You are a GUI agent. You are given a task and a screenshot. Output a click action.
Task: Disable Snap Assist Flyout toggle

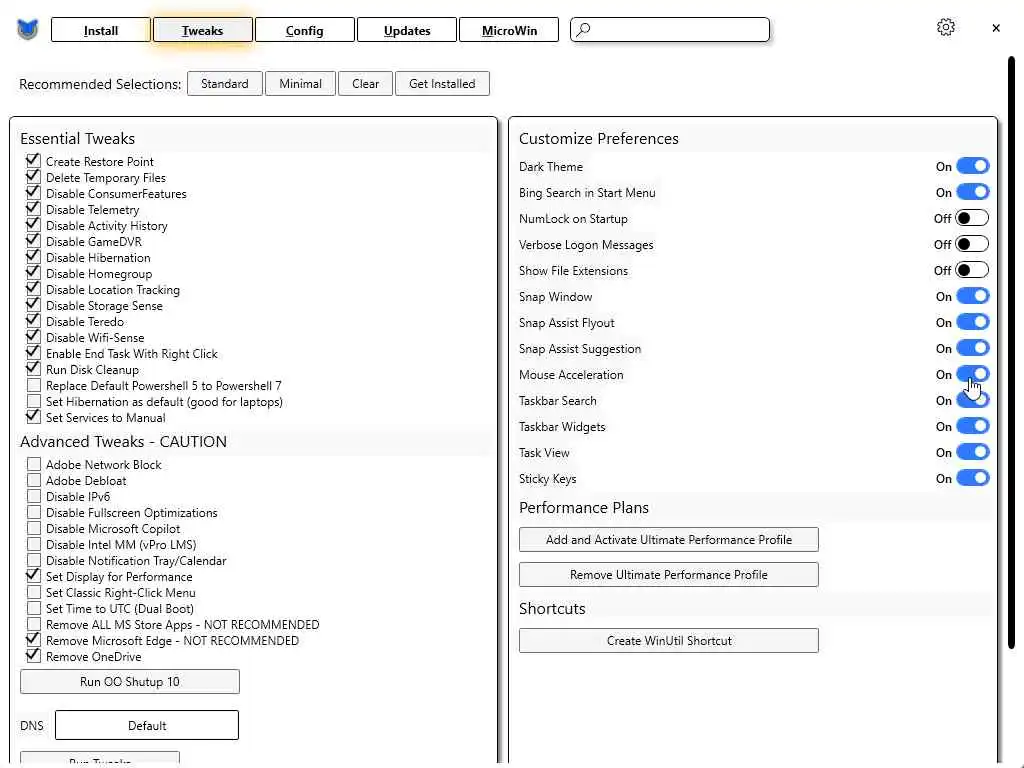coord(972,322)
